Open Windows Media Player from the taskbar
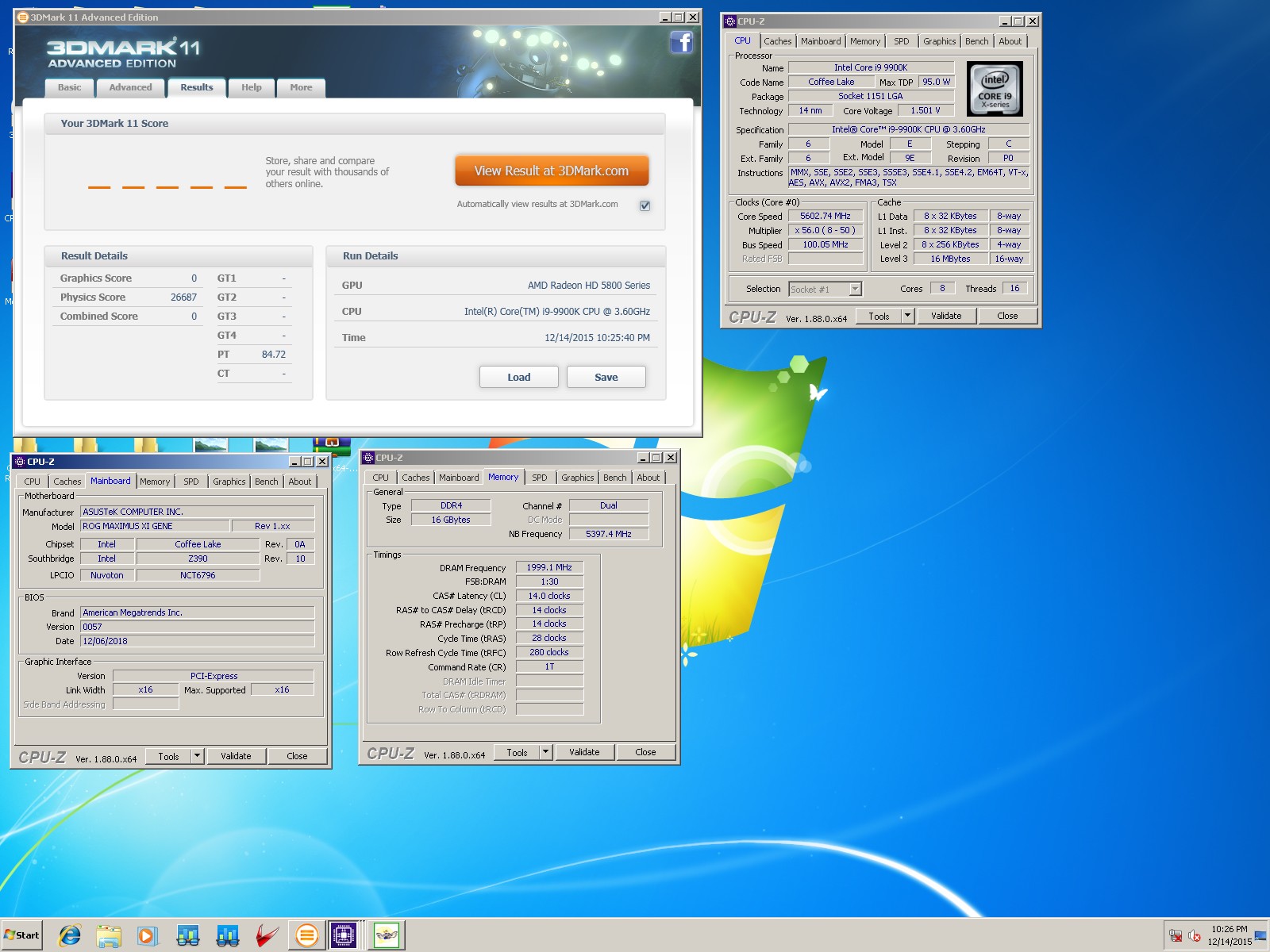Viewport: 1270px width, 952px height. (148, 935)
